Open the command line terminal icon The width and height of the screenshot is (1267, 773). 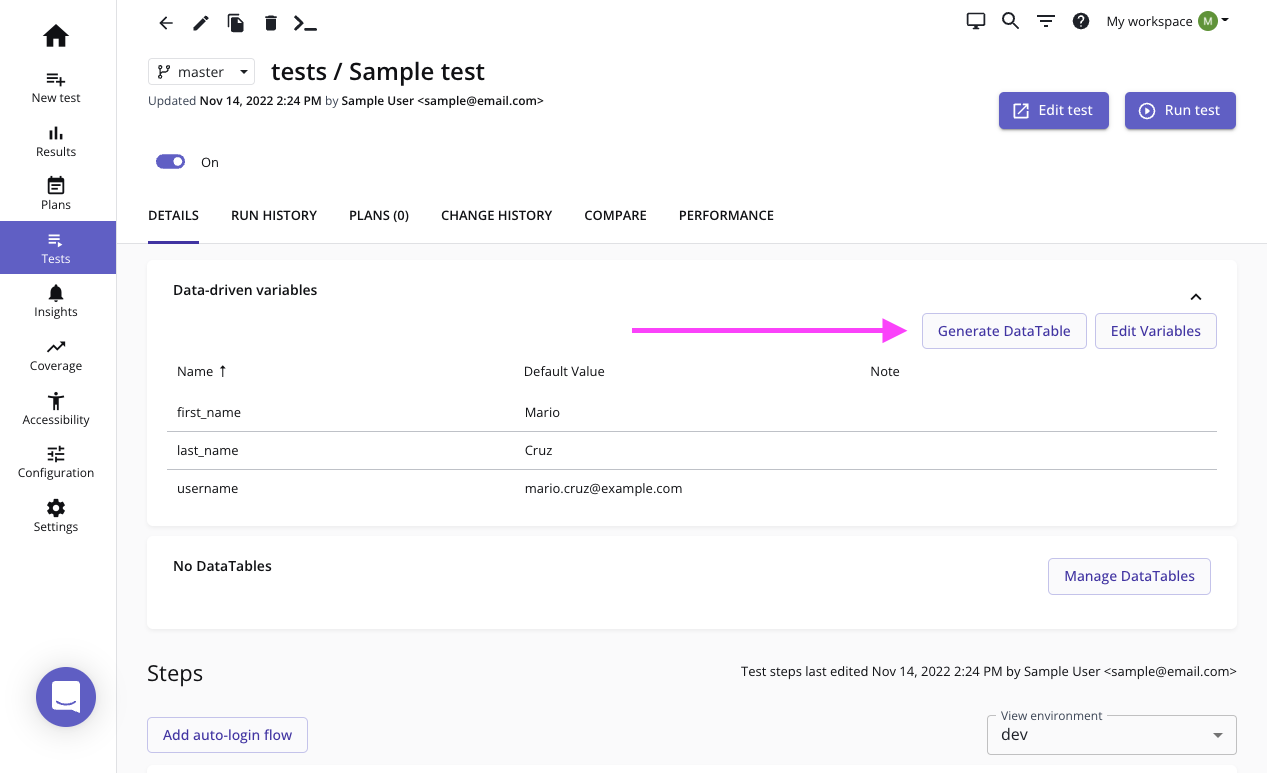click(304, 23)
